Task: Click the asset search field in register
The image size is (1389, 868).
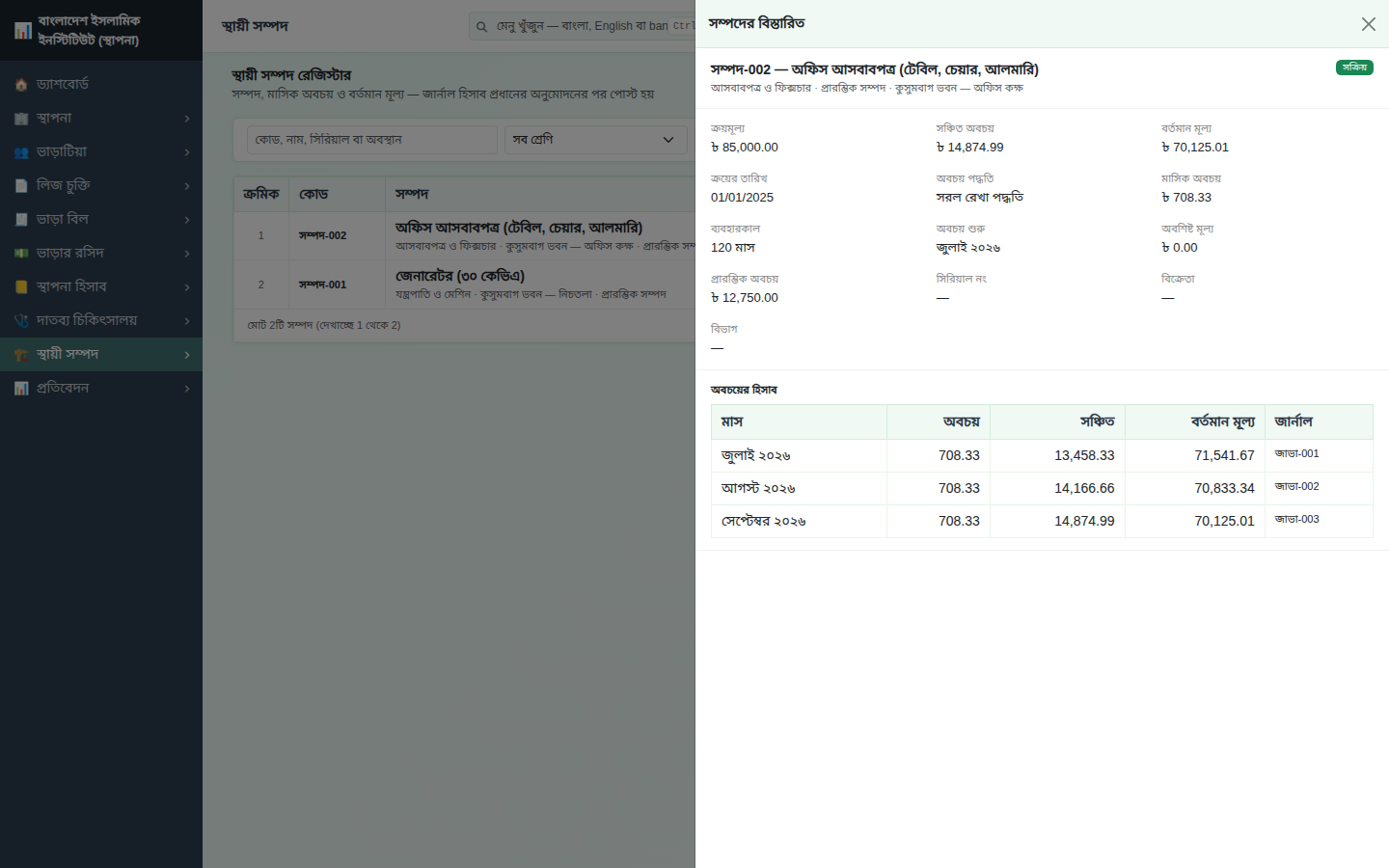Action: (372, 140)
